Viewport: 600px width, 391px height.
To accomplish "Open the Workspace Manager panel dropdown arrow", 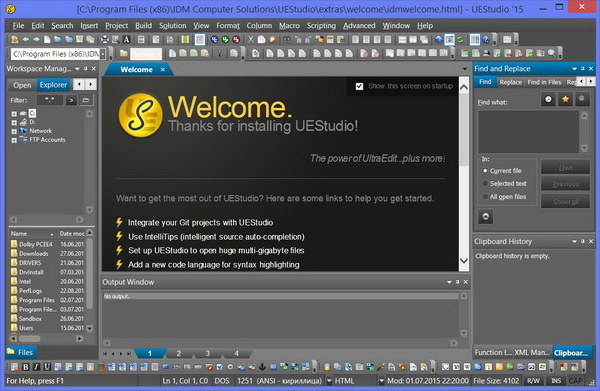I will 77,69.
